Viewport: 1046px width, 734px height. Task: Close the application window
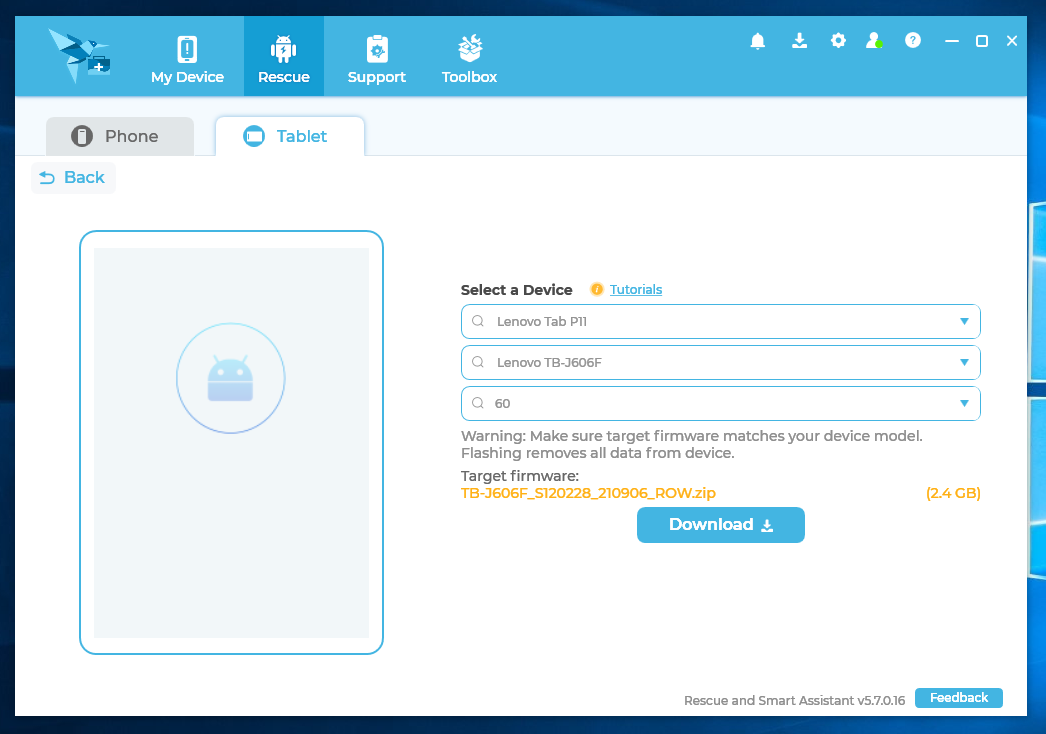tap(1012, 41)
